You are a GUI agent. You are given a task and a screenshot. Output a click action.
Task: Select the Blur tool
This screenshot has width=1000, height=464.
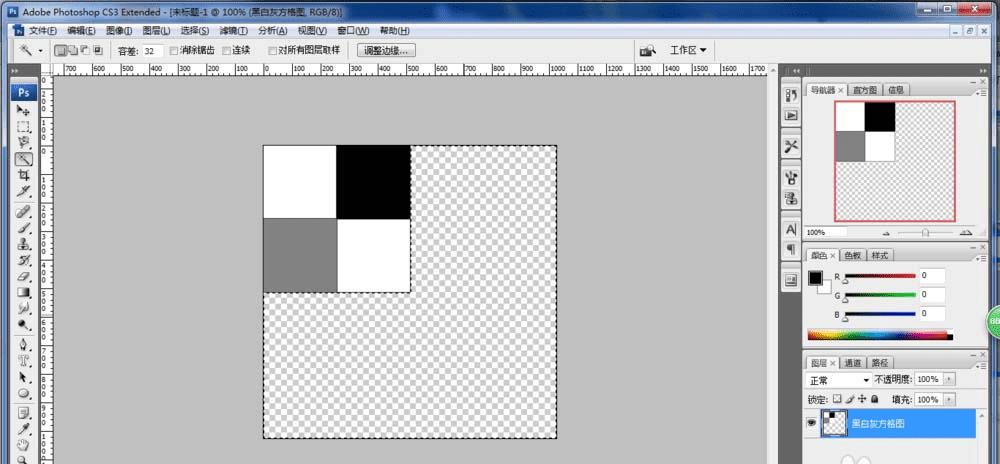[24, 308]
